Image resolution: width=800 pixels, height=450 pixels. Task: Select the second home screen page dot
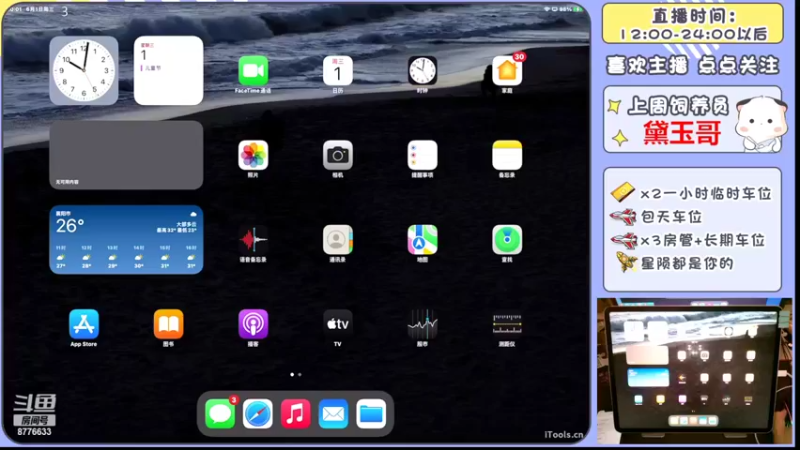(x=299, y=374)
